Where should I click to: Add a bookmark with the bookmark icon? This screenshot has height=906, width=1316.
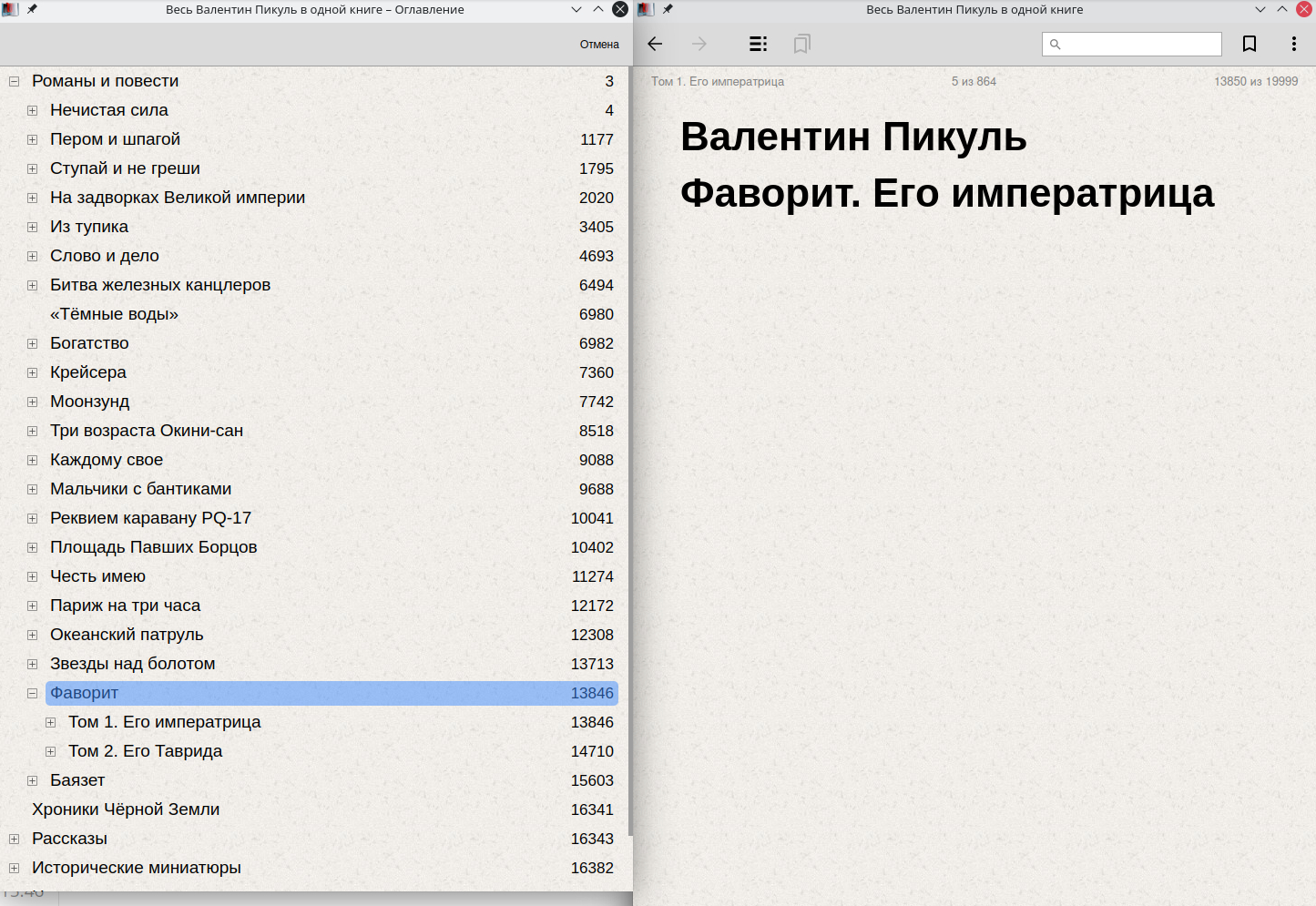(1250, 44)
